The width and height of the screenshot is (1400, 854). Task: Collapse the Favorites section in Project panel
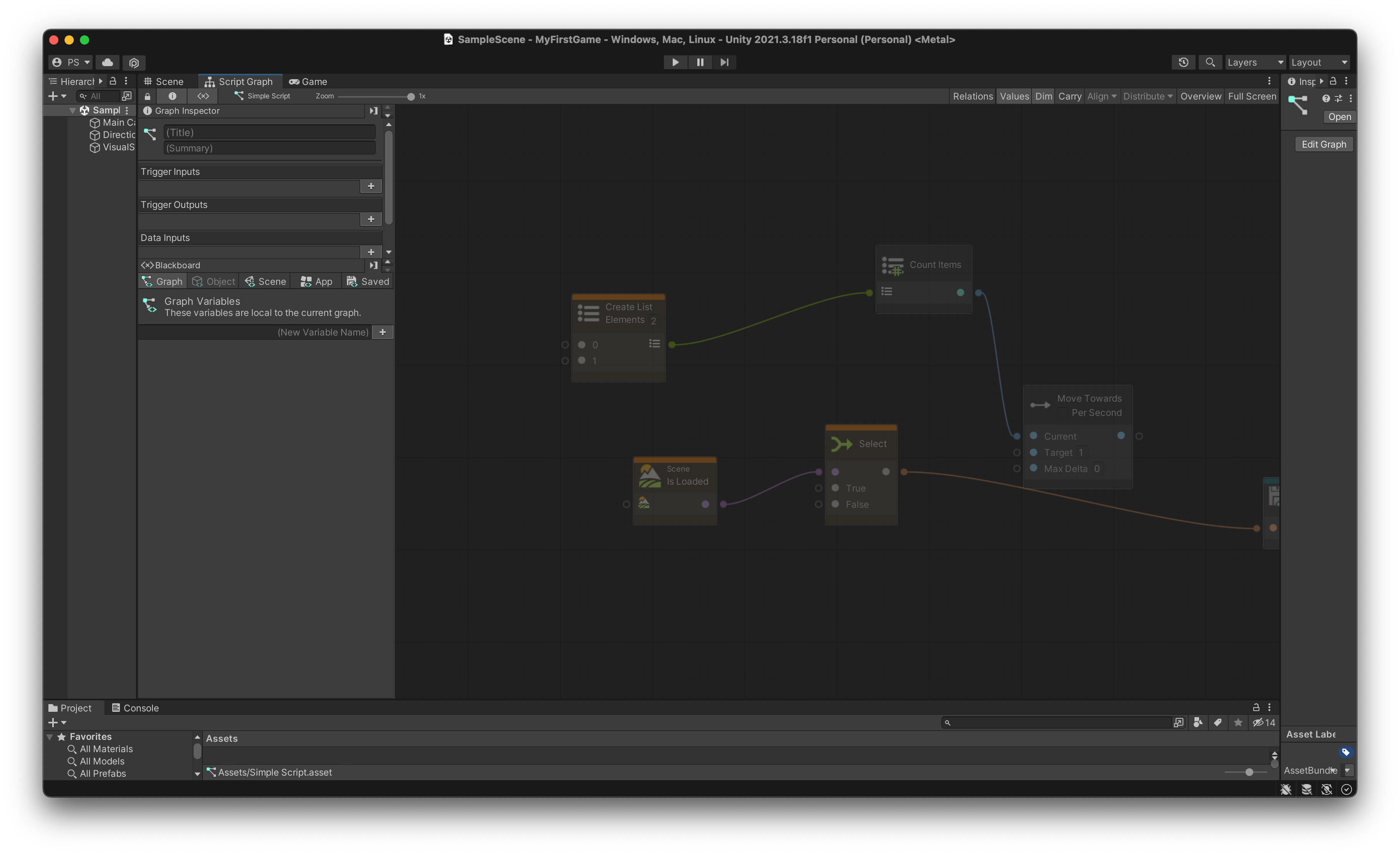click(51, 736)
